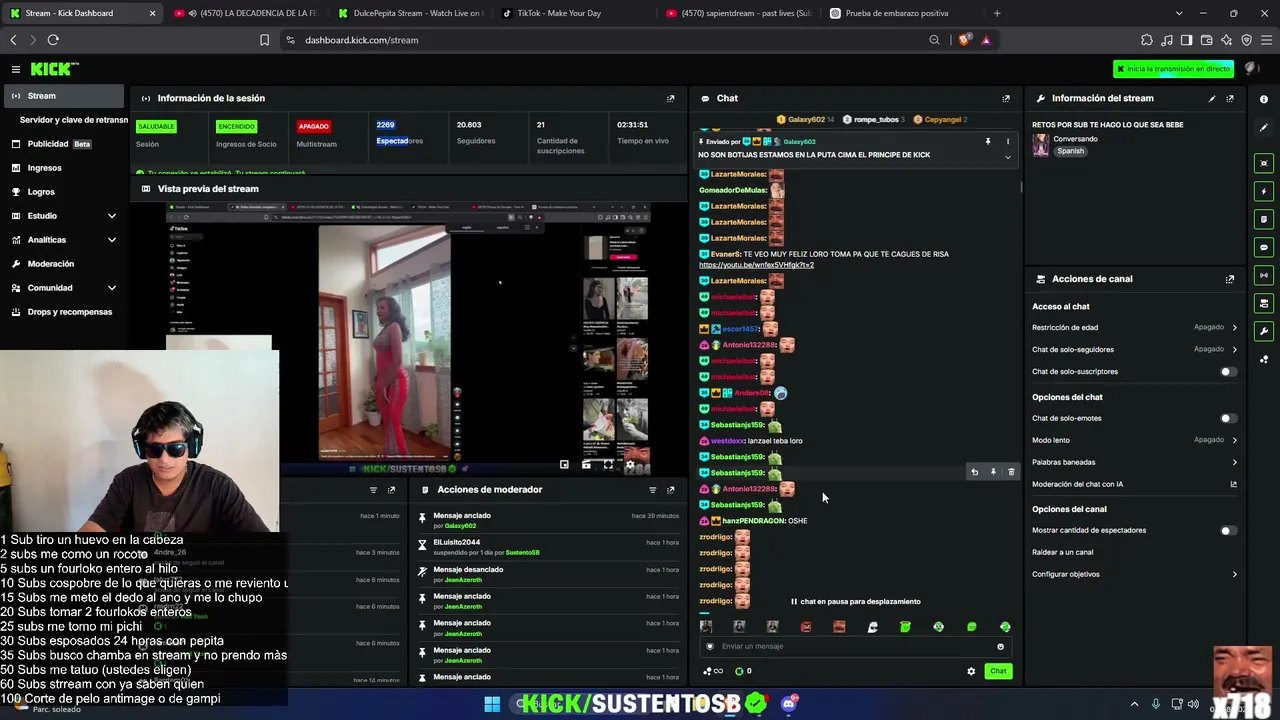Viewport: 1280px width, 720px height.
Task: Open stream preview player settings gear
Action: 630,465
